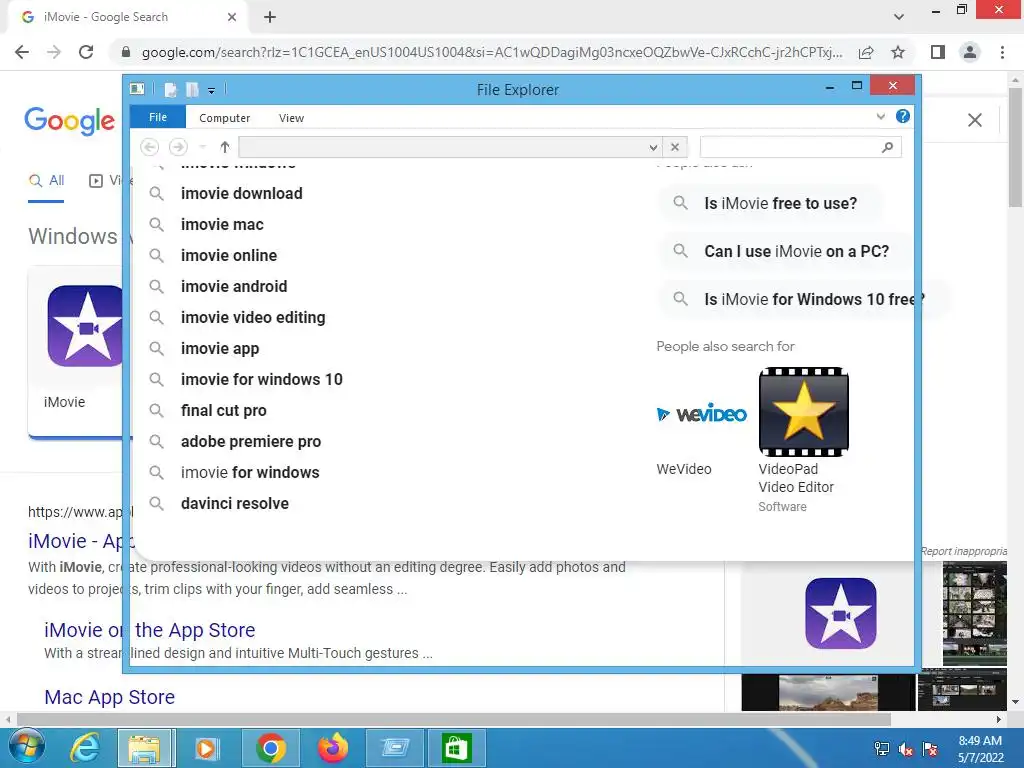This screenshot has width=1024, height=768.
Task: Click the Chrome forward arrow button
Action: (x=54, y=52)
